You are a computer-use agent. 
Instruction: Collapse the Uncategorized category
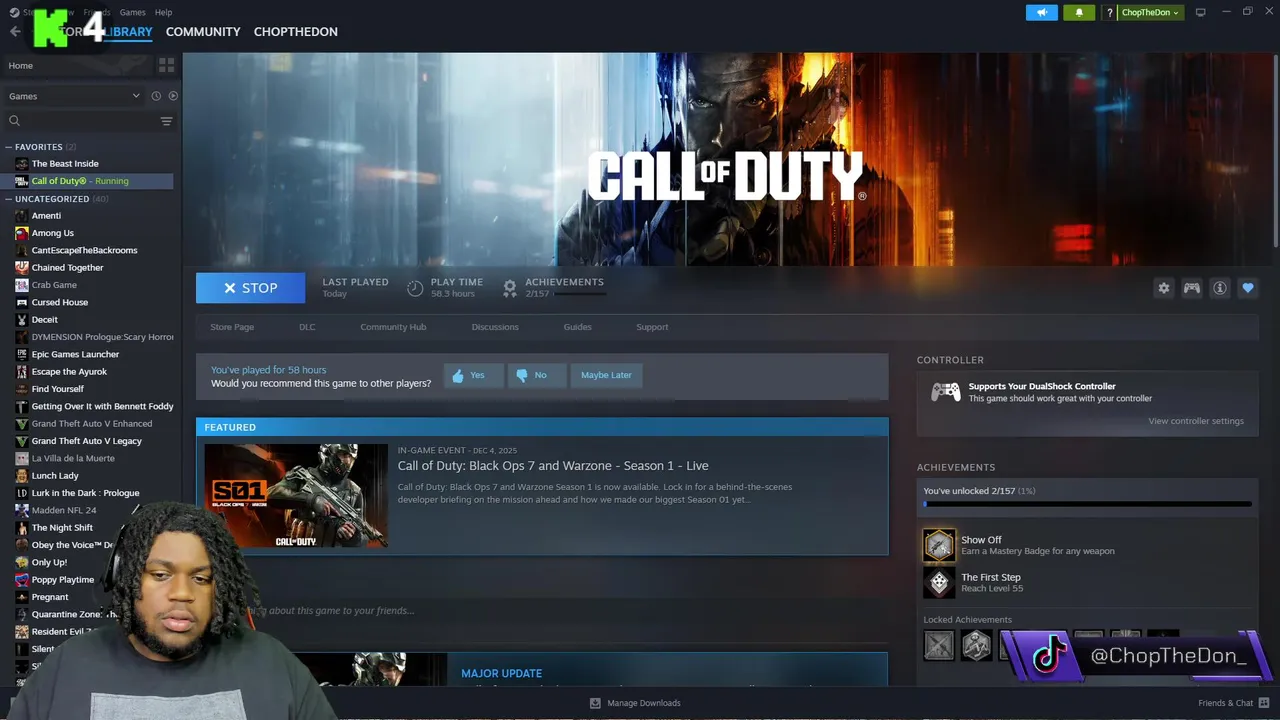click(9, 199)
